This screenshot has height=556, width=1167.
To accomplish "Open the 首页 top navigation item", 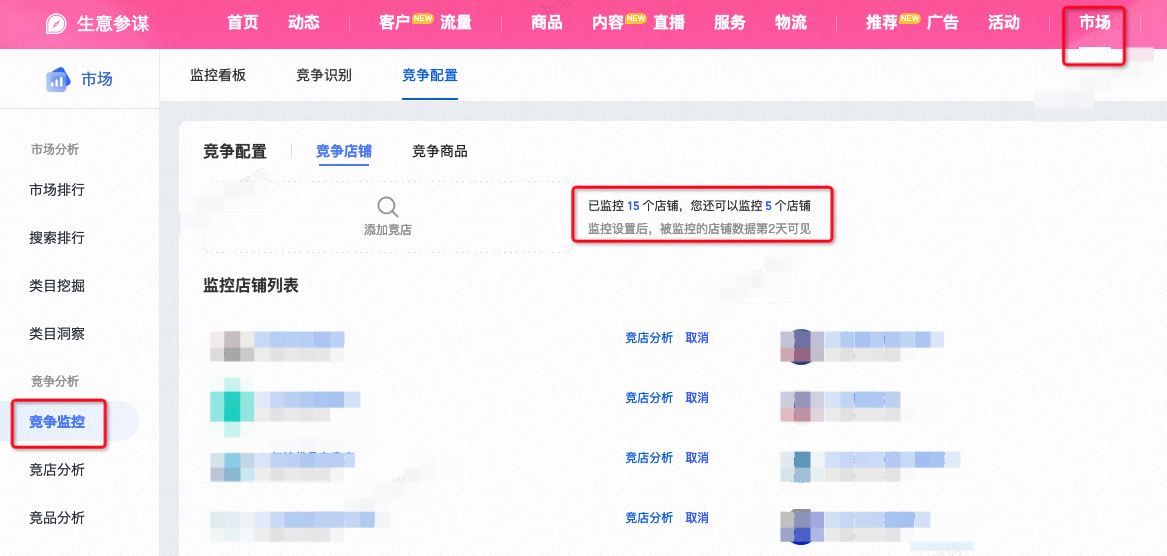I will point(243,22).
